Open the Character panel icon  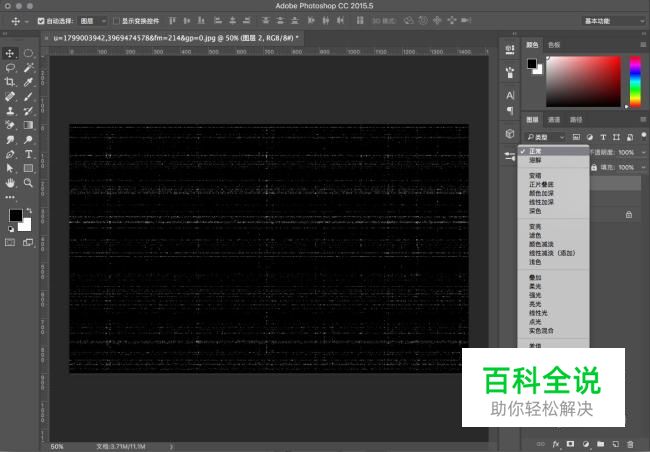click(510, 95)
